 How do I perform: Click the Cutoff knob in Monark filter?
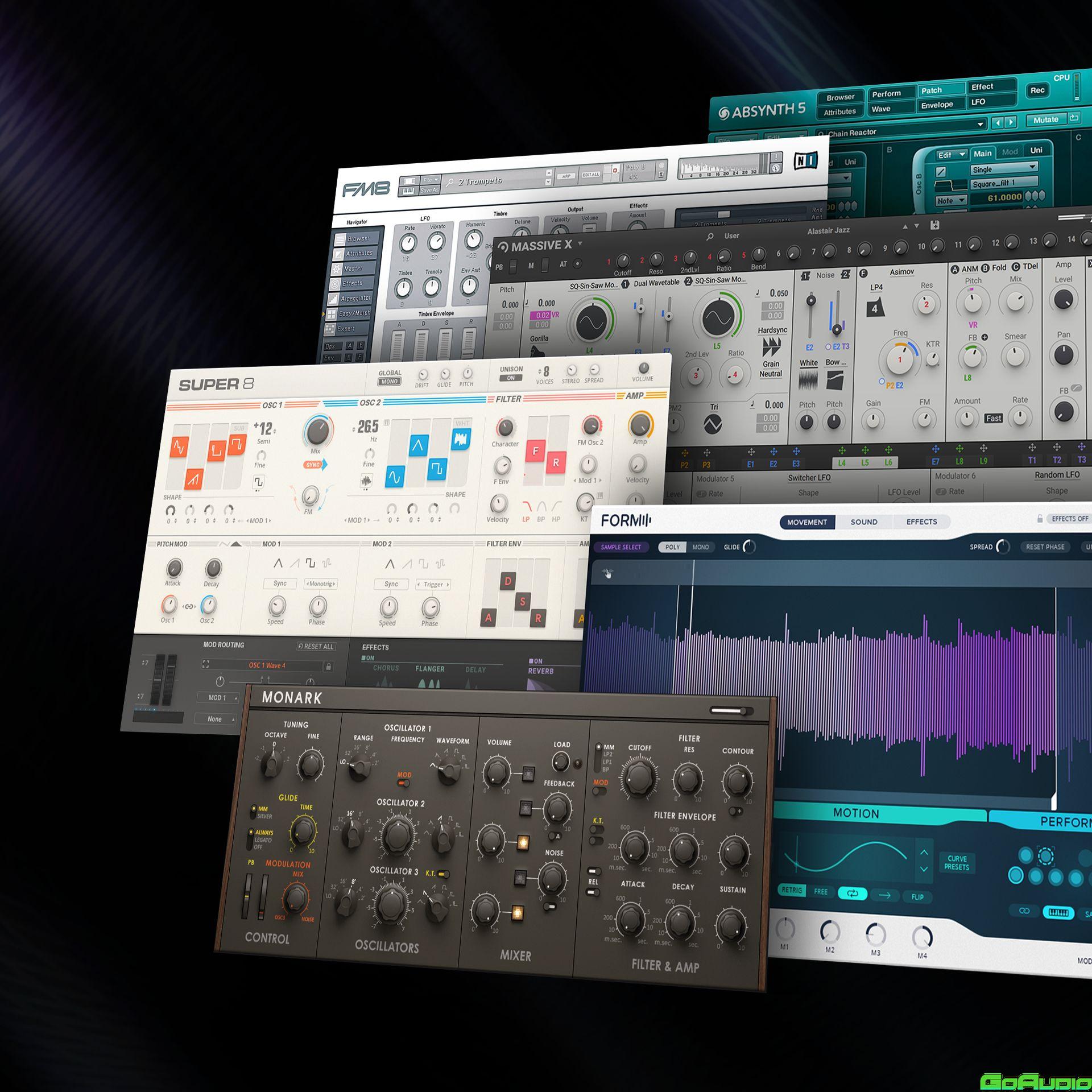639,778
